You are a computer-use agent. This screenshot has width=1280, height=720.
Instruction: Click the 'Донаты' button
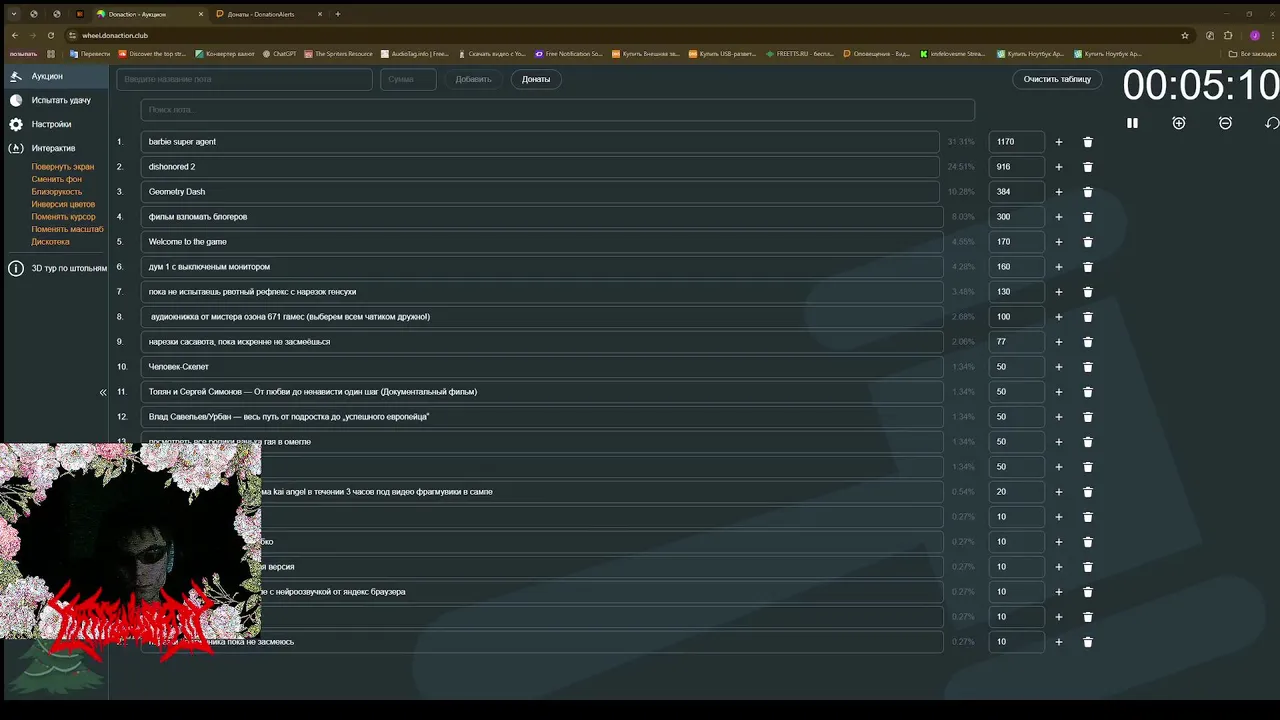(536, 79)
